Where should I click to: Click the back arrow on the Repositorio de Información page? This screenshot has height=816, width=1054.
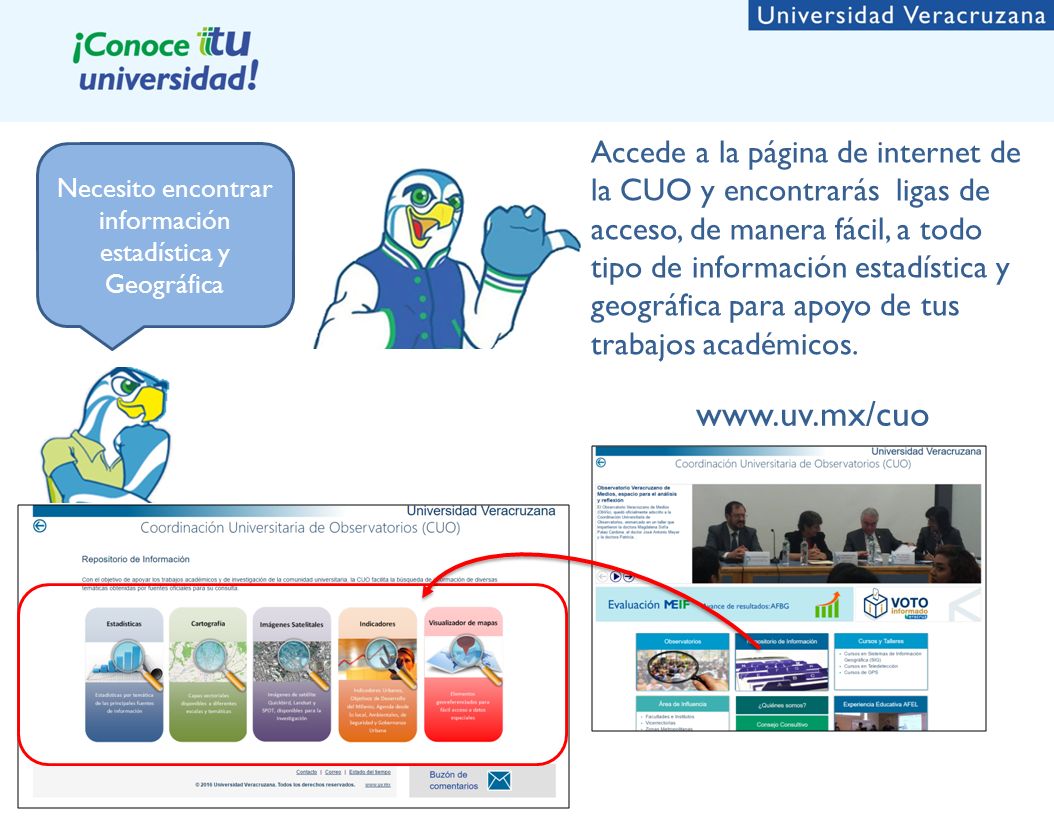40,526
